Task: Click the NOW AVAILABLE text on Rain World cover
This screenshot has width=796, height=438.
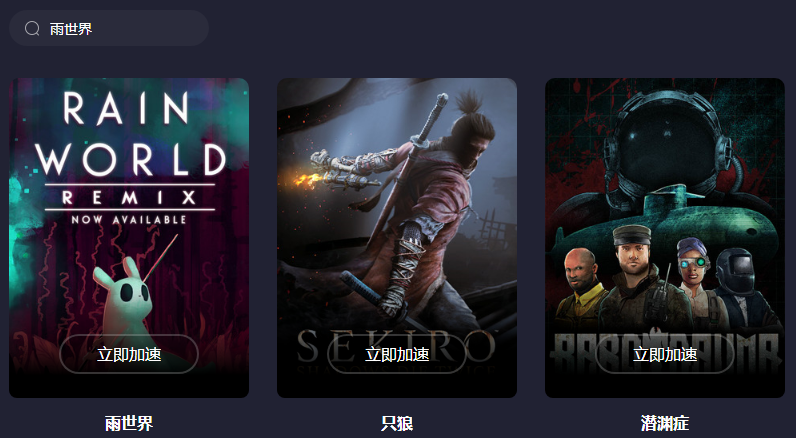Action: 129,220
